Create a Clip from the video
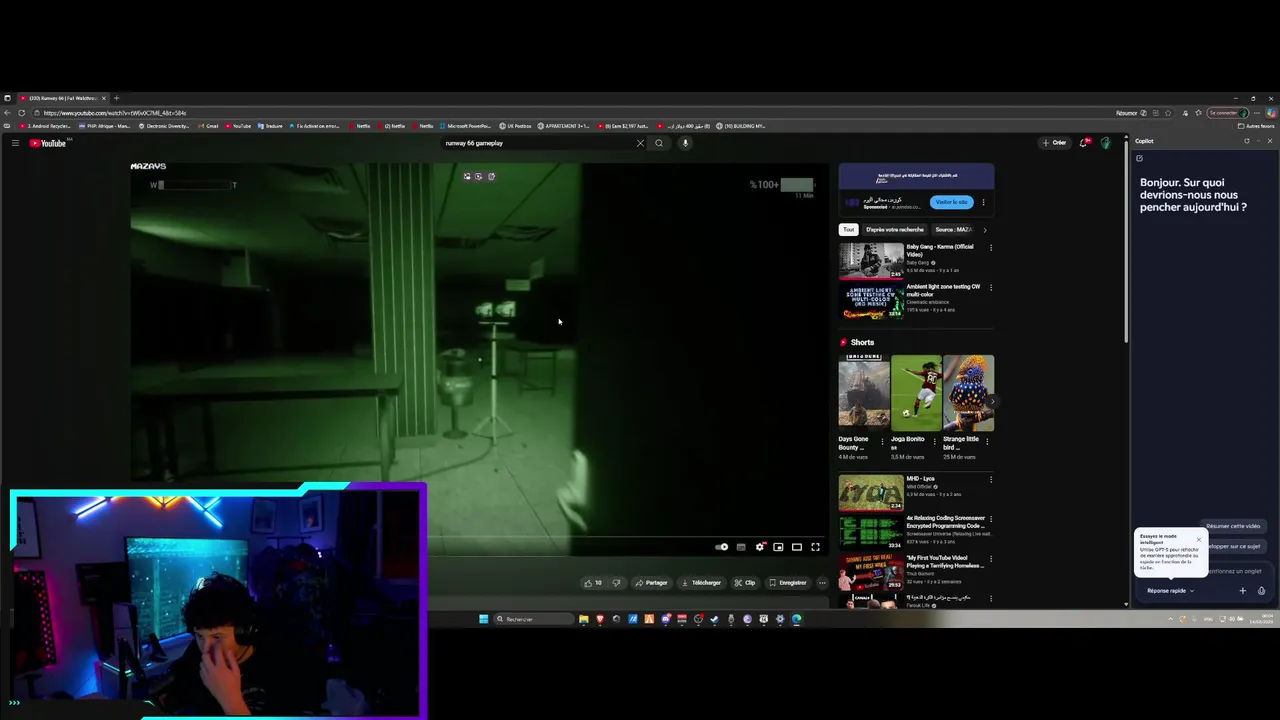This screenshot has height=720, width=1280. tap(745, 583)
